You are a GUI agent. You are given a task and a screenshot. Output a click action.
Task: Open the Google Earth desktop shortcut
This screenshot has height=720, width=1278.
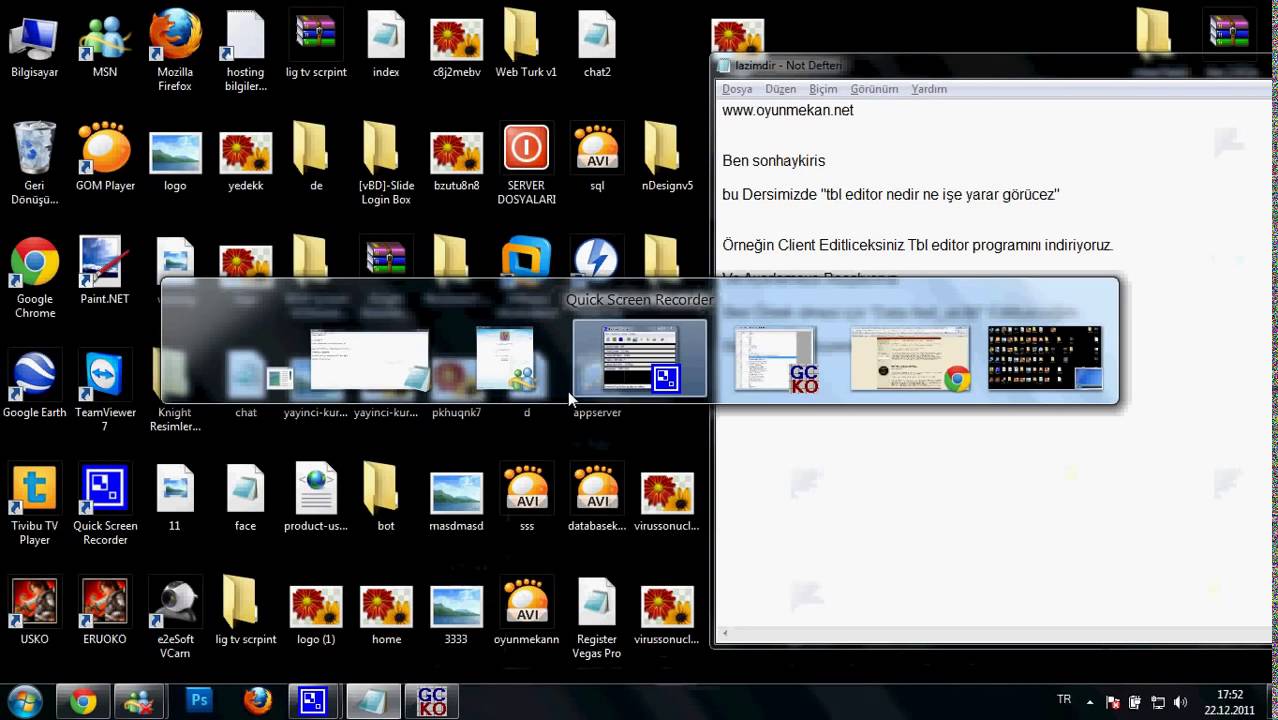(34, 384)
